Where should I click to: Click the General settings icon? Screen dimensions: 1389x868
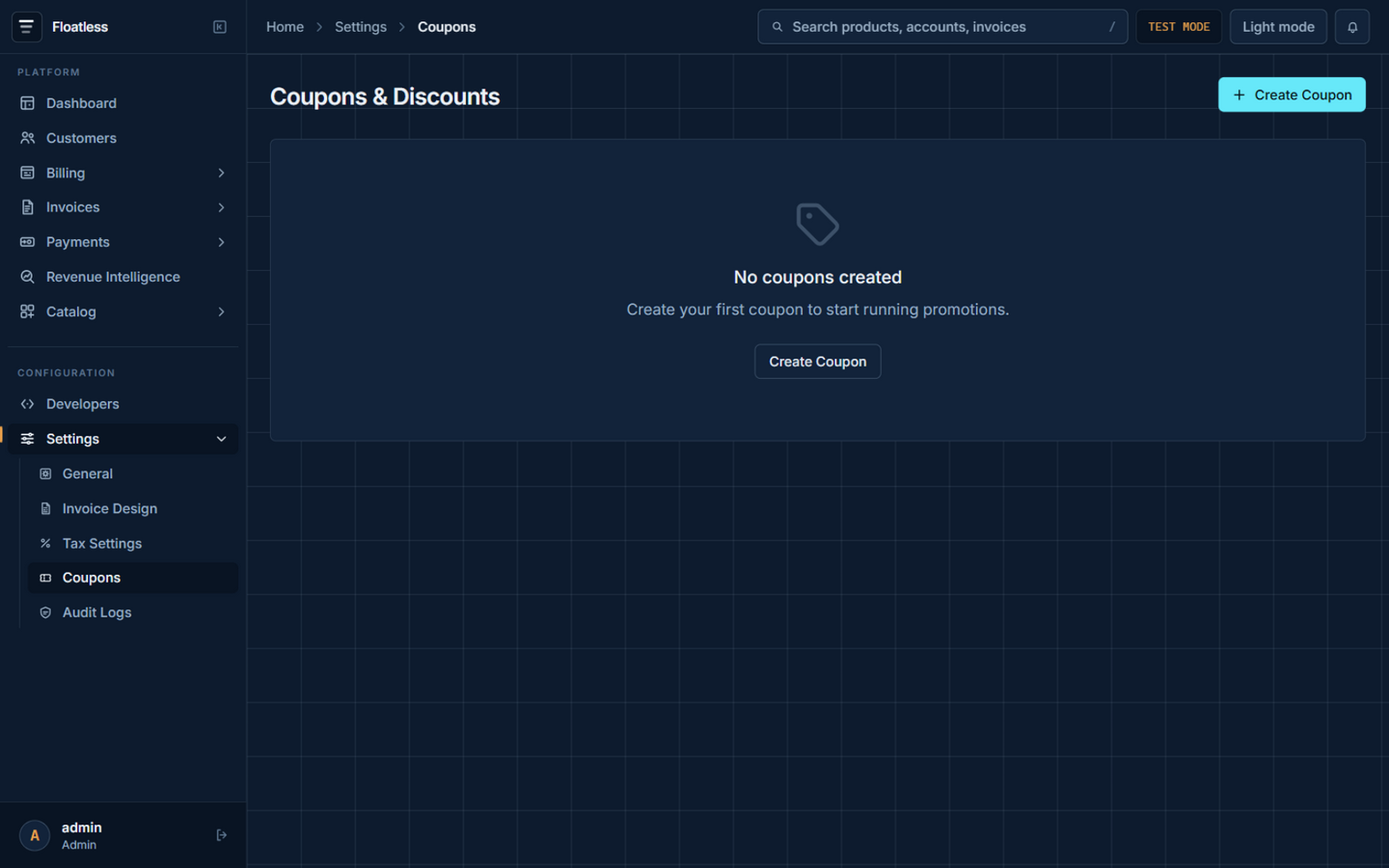[x=45, y=474]
